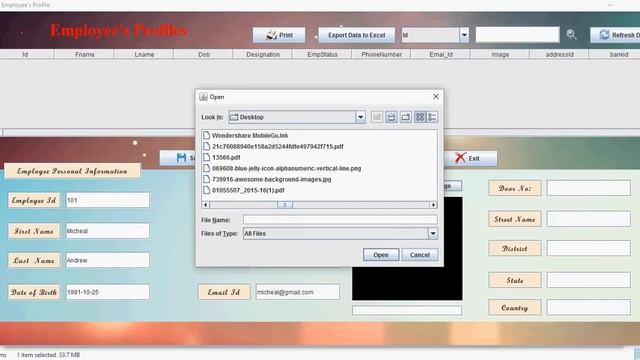Select the Lname column header
The width and height of the screenshot is (640, 360).
point(144,54)
